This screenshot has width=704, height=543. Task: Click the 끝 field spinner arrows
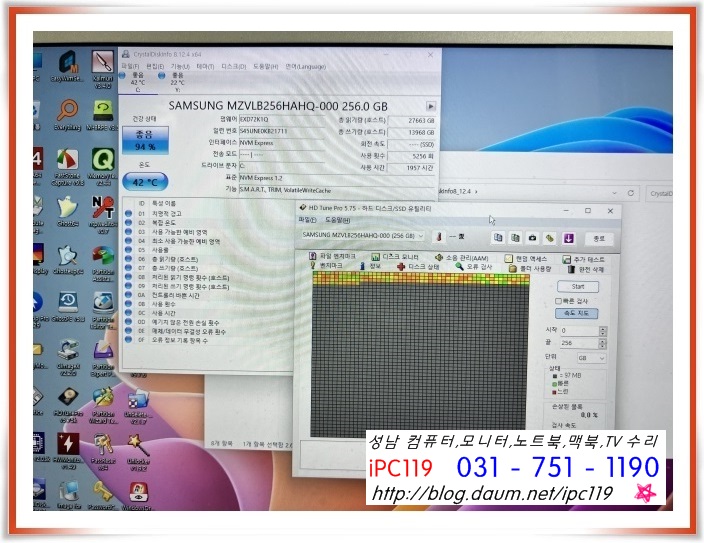pyautogui.click(x=603, y=343)
